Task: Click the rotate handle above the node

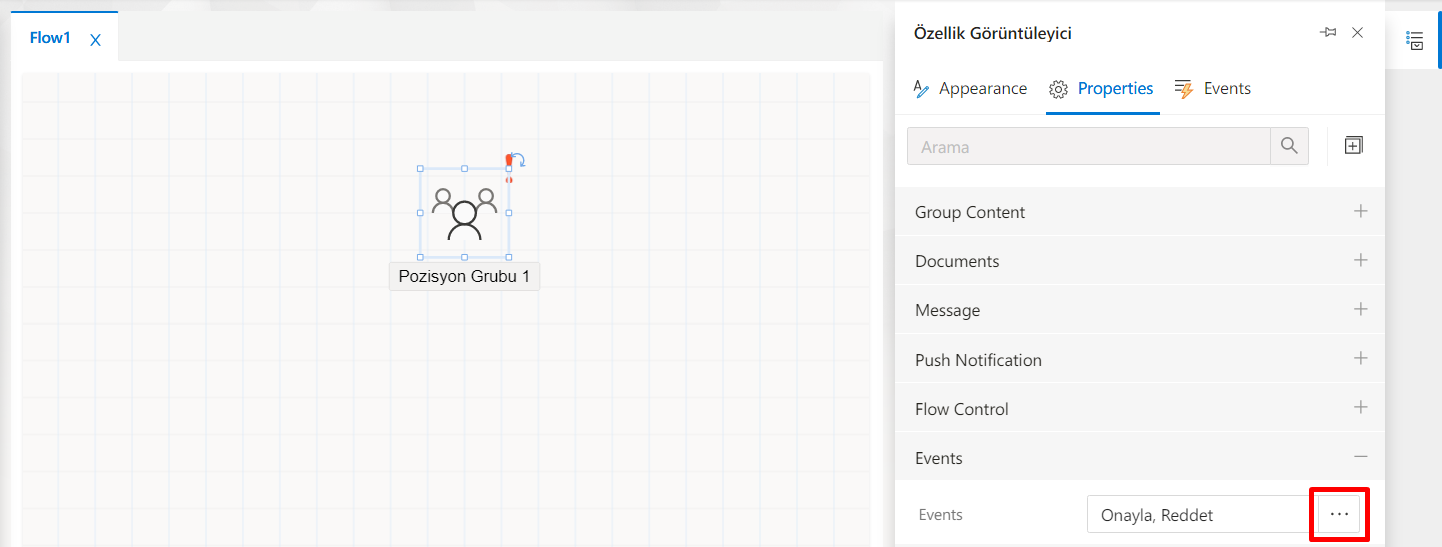Action: tap(518, 160)
